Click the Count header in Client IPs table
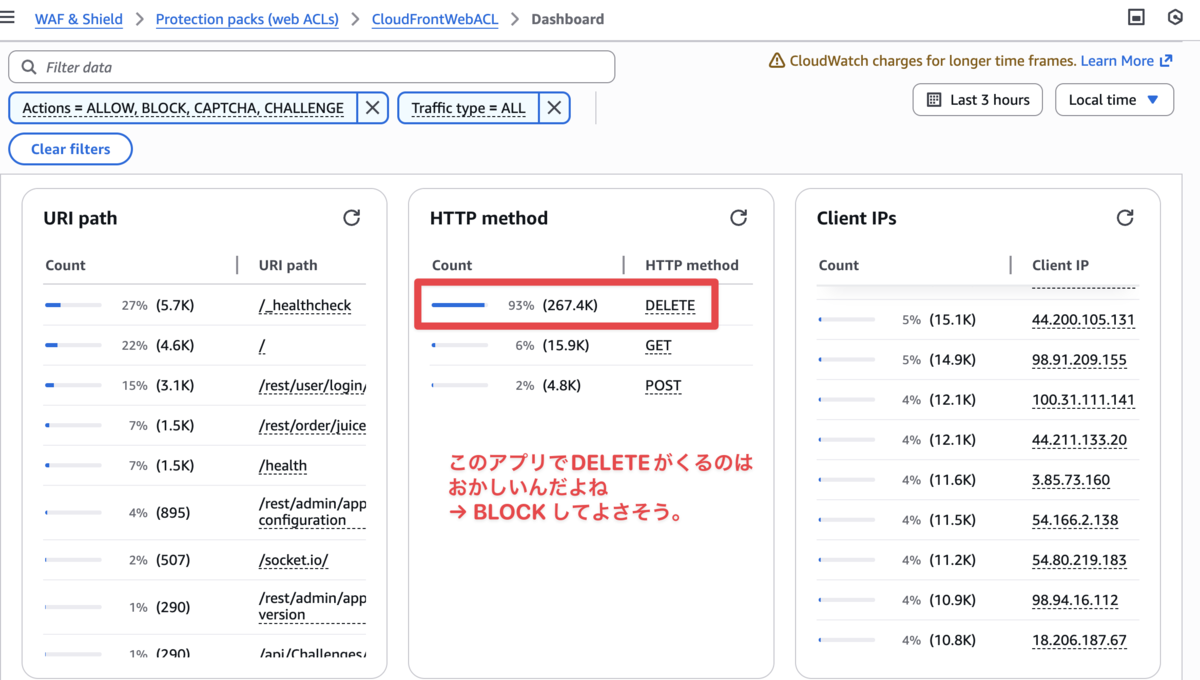1200x680 pixels. (x=839, y=265)
